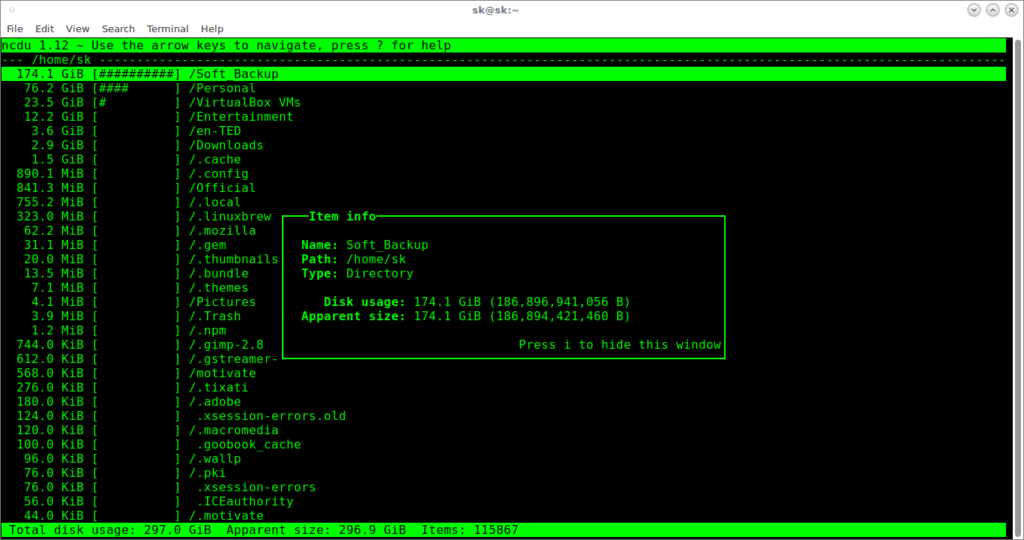The image size is (1024, 540).
Task: Open the Terminal menu
Action: coord(167,29)
